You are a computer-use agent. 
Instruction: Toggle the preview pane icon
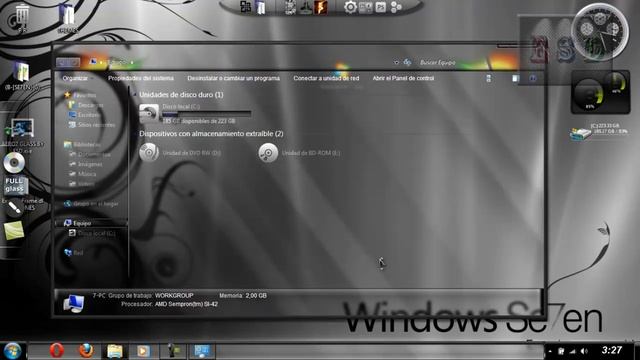[516, 78]
